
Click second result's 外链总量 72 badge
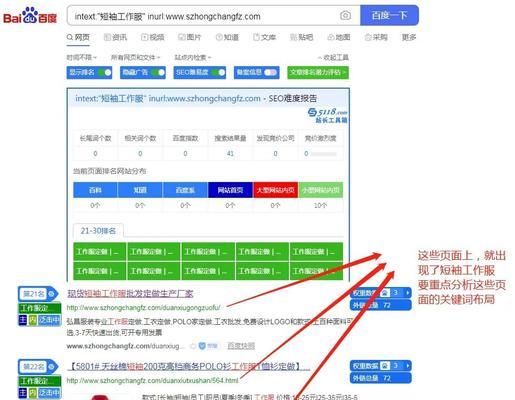380,378
